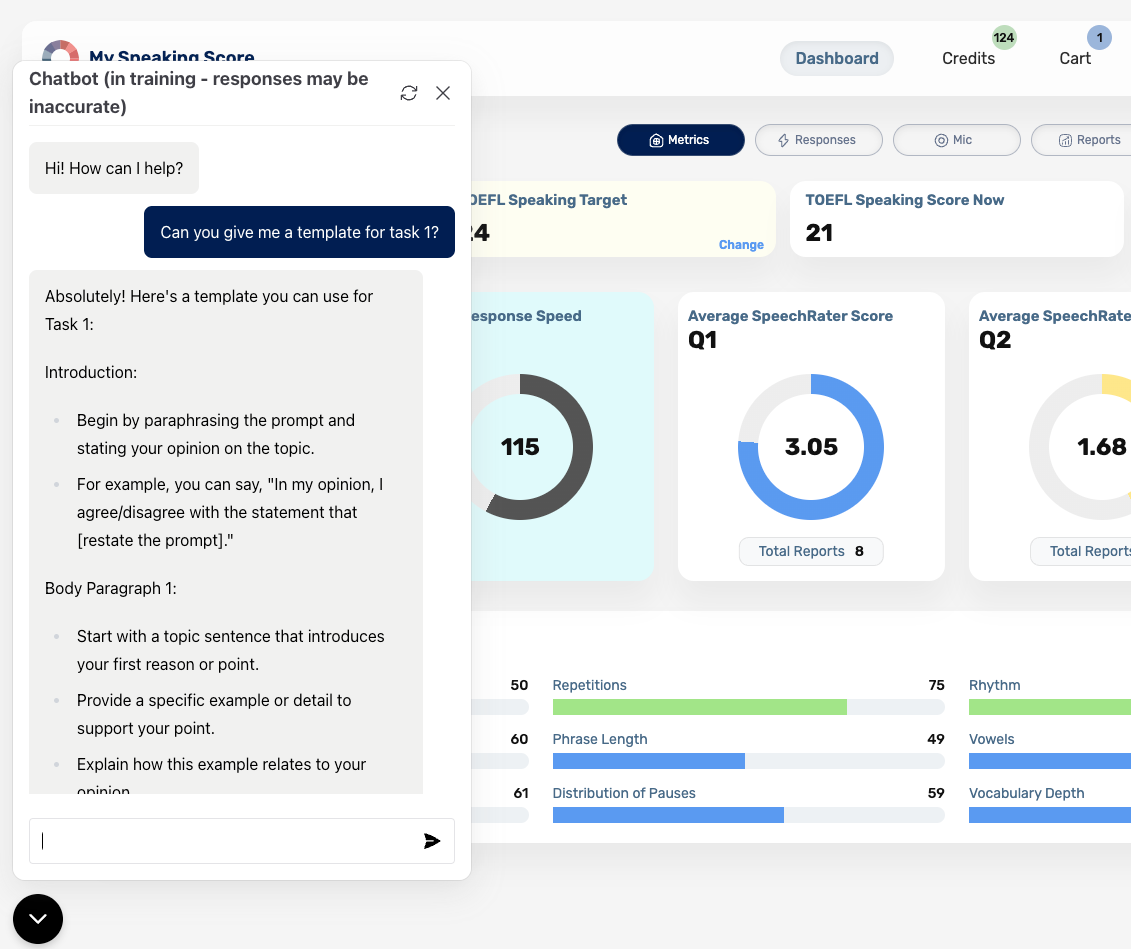The image size is (1131, 949).
Task: Click the Repetitions progress bar
Action: point(749,707)
